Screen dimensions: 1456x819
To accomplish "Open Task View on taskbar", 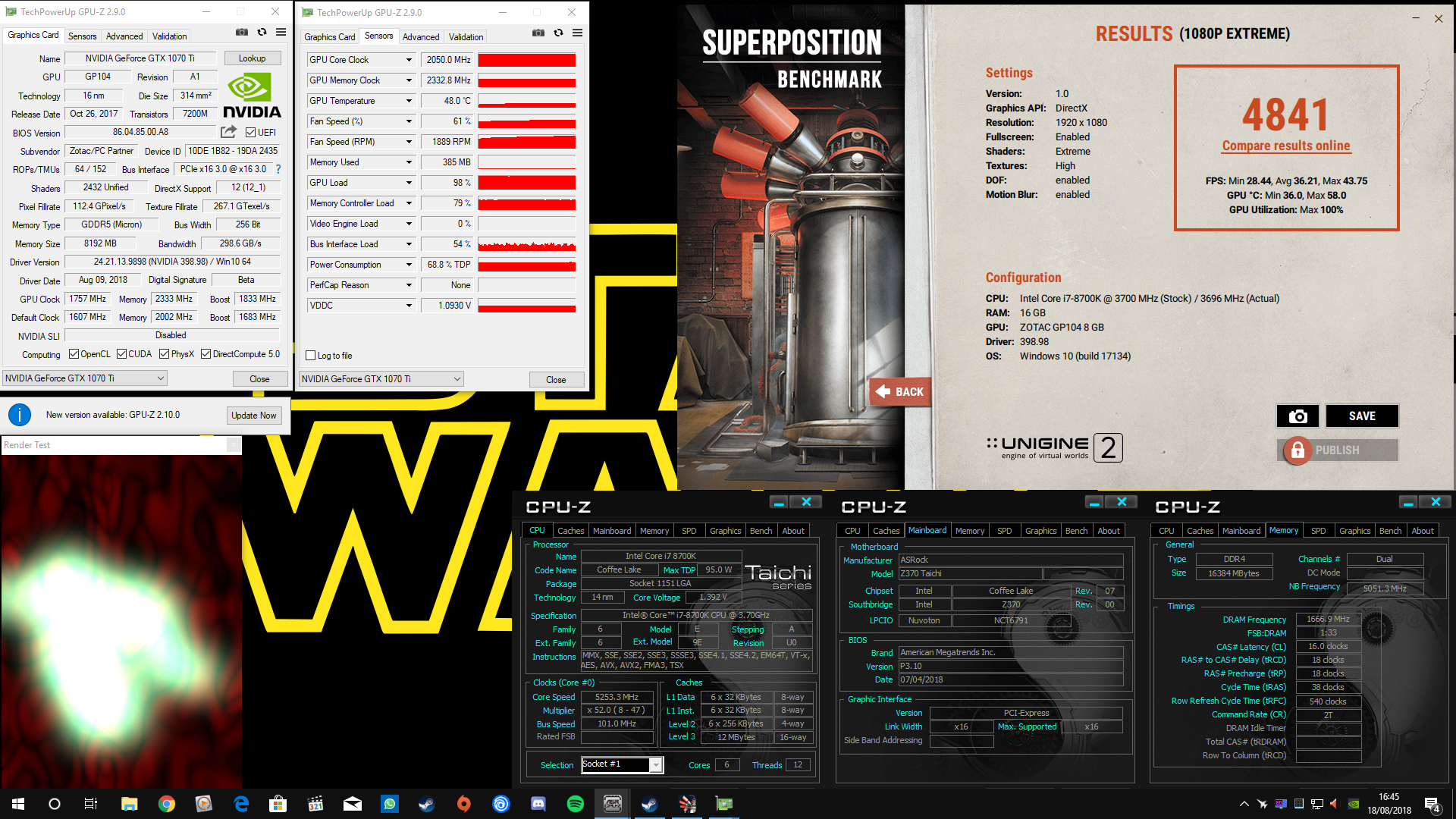I will 91,804.
